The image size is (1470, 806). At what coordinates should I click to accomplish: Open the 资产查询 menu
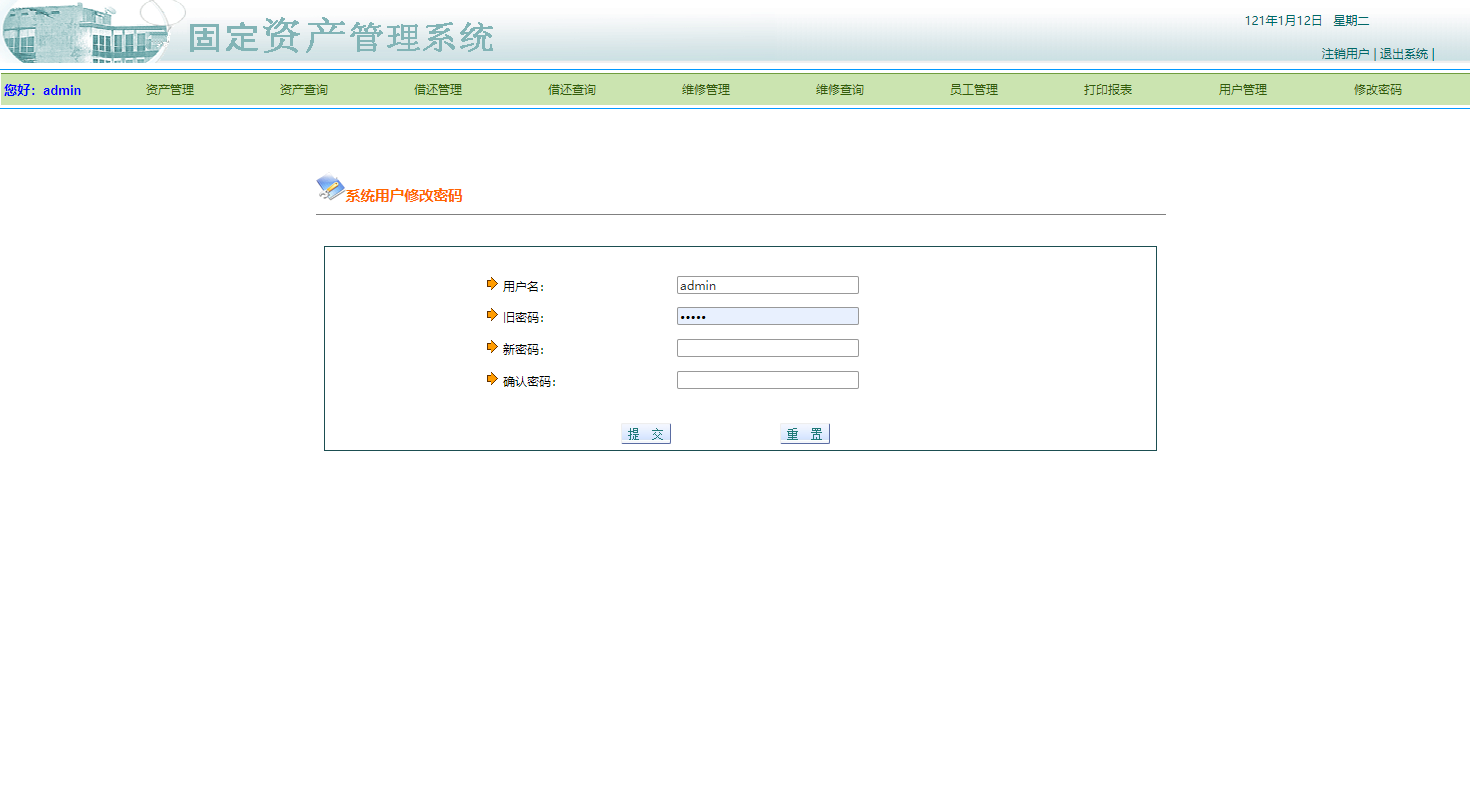302,89
